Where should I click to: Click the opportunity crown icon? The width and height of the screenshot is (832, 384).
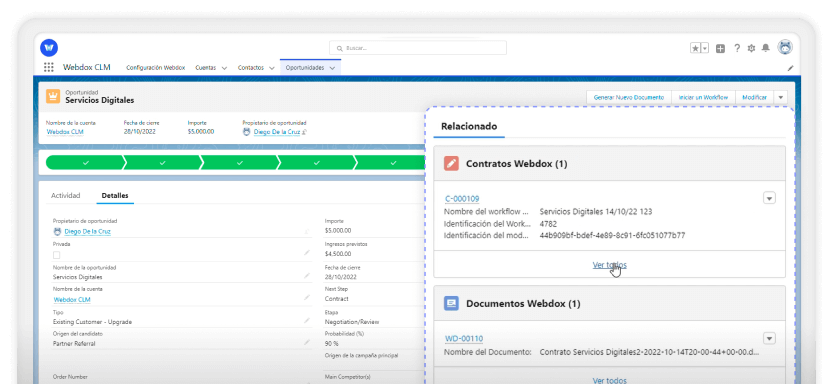[53, 96]
